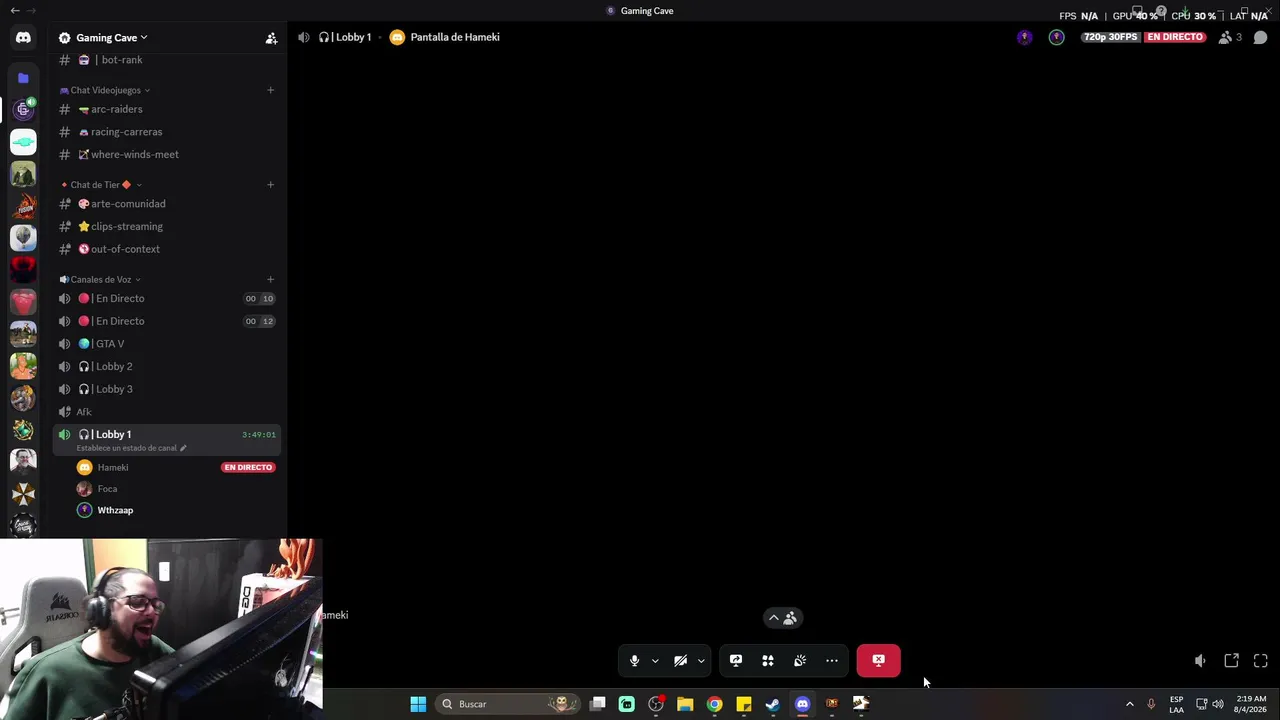Screen dimensions: 1280x720
Task: Collapse the Chat de Tier category
Action: [x=100, y=185]
